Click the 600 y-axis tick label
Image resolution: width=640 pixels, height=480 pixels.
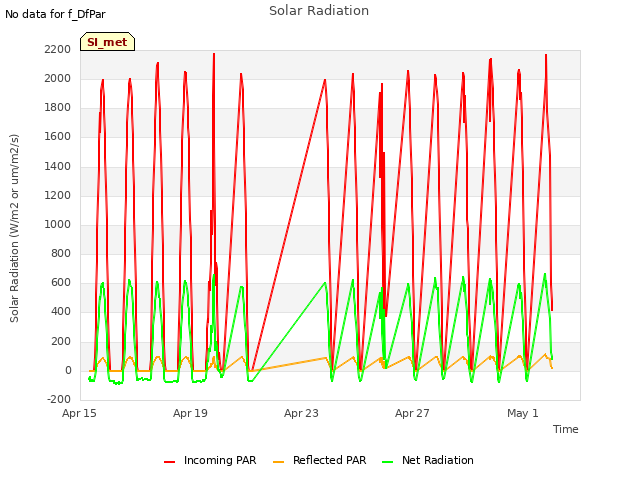tap(61, 282)
